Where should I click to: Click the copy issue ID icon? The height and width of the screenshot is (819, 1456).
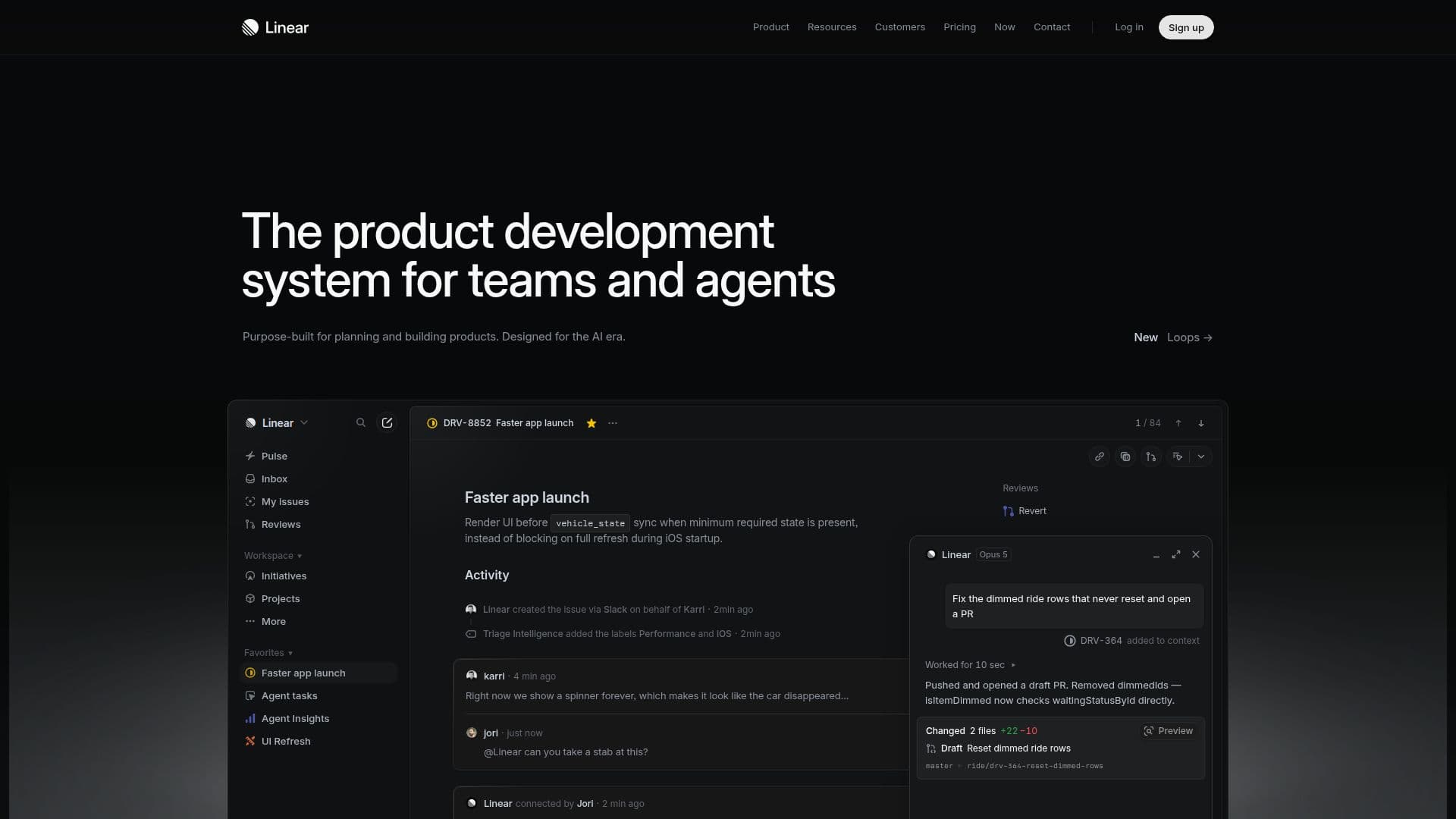pyautogui.click(x=1125, y=457)
